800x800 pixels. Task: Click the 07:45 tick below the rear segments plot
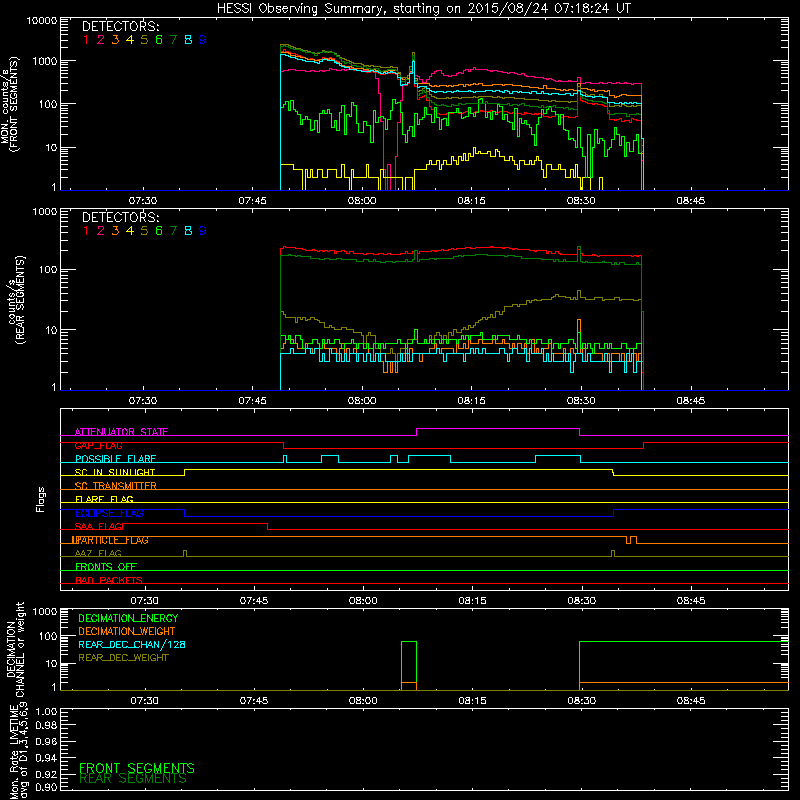pos(253,401)
